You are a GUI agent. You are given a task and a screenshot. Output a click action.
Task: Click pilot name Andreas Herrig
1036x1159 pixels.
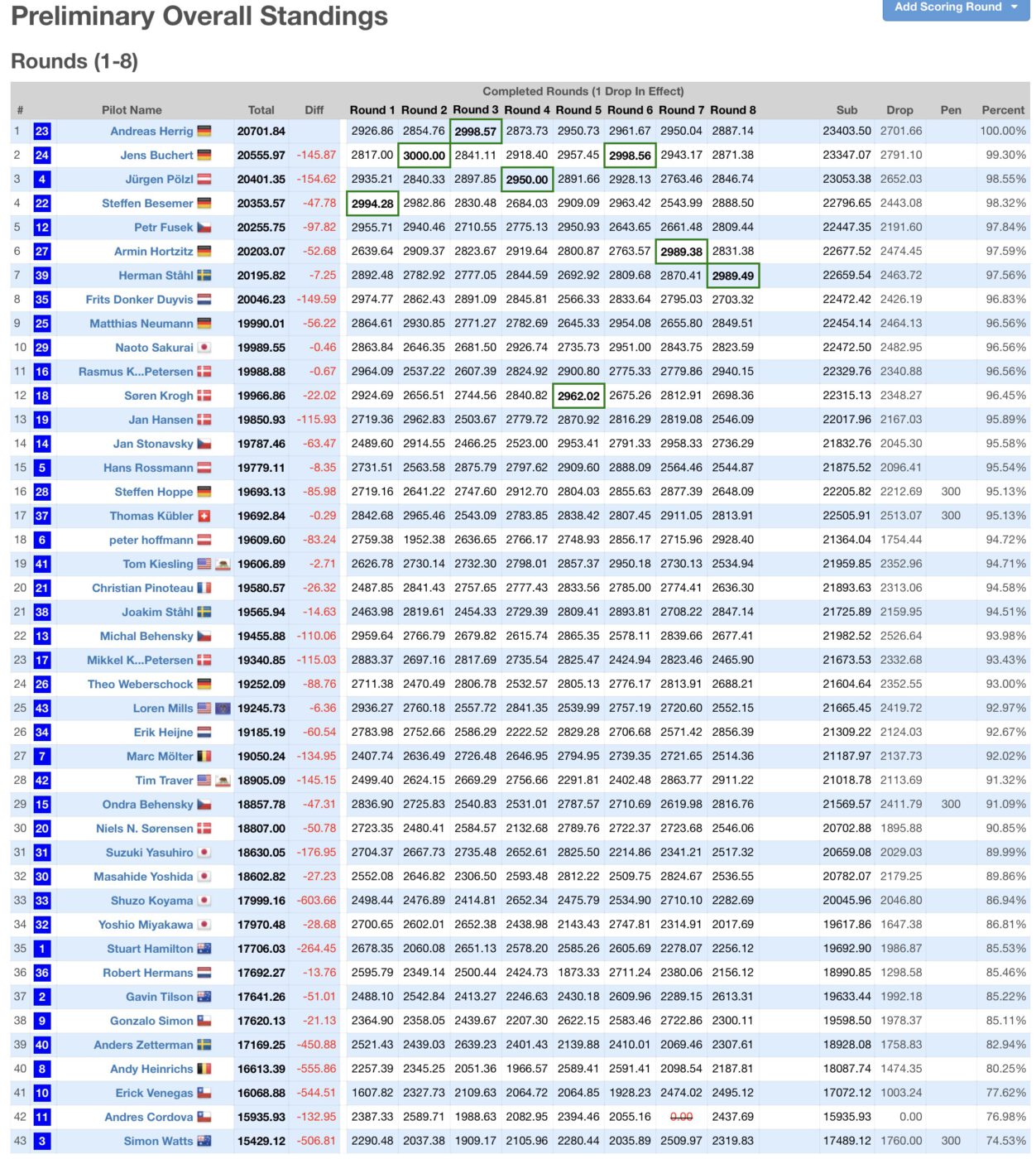pos(151,132)
